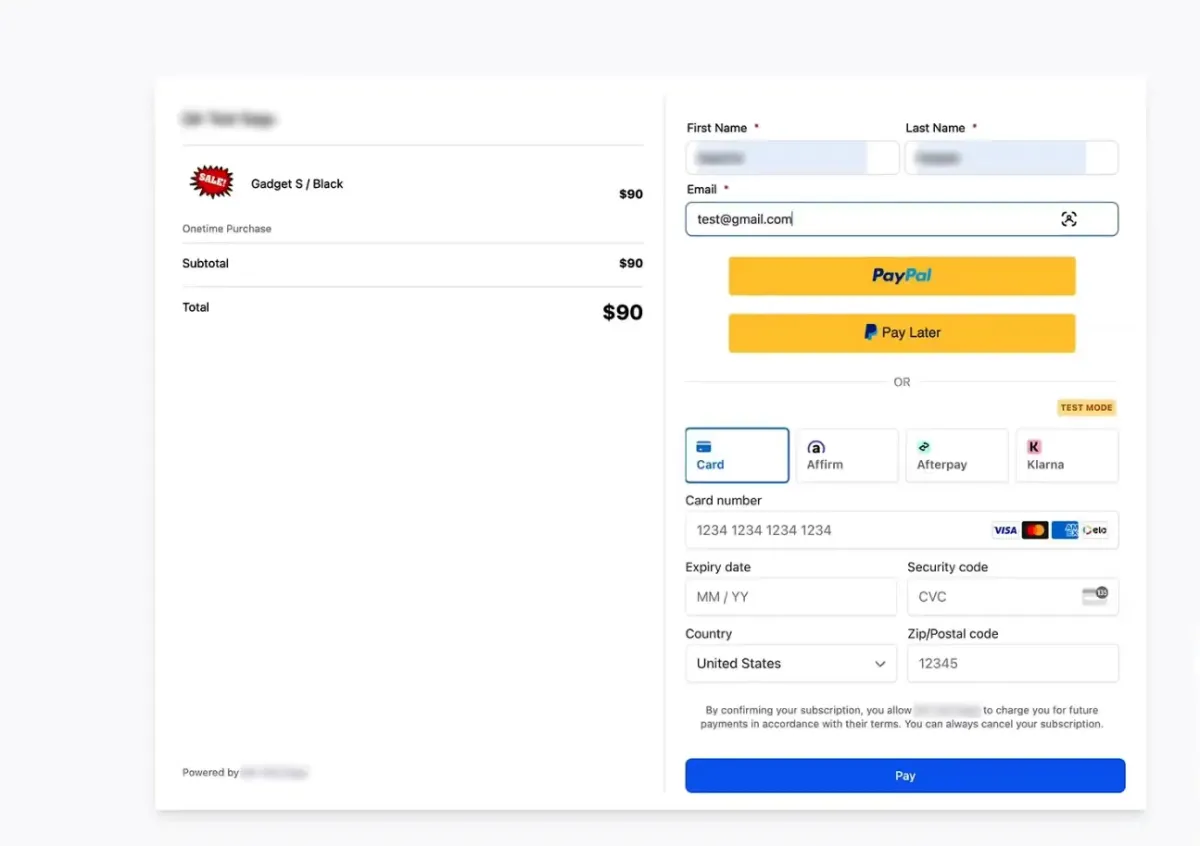Click the First Name field label
Image resolution: width=1200 pixels, height=846 pixels.
(717, 128)
